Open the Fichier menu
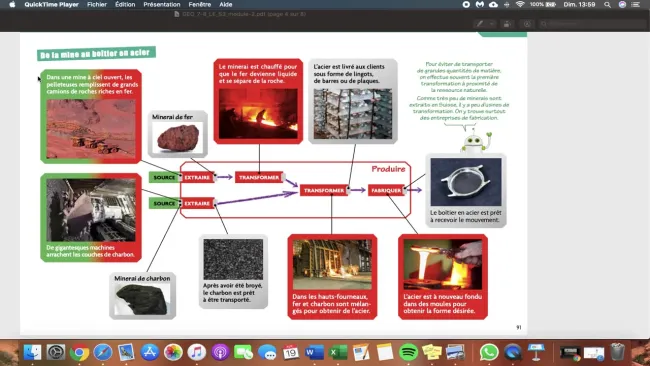This screenshot has height=366, width=650. pyautogui.click(x=97, y=5)
